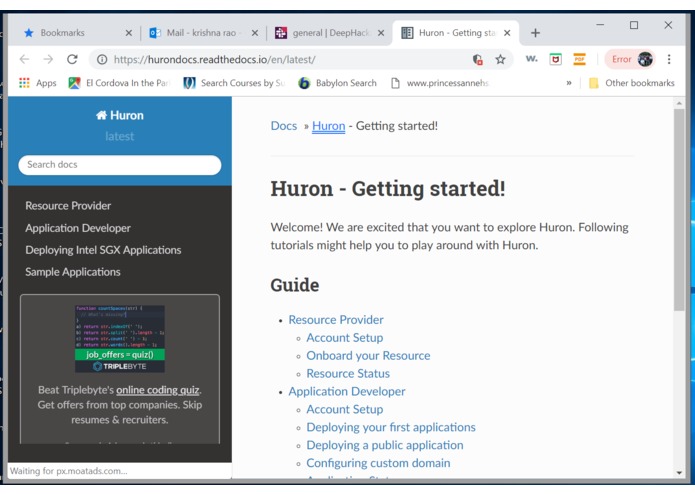
Task: Click the page scrollbar up arrow
Action: [x=679, y=103]
